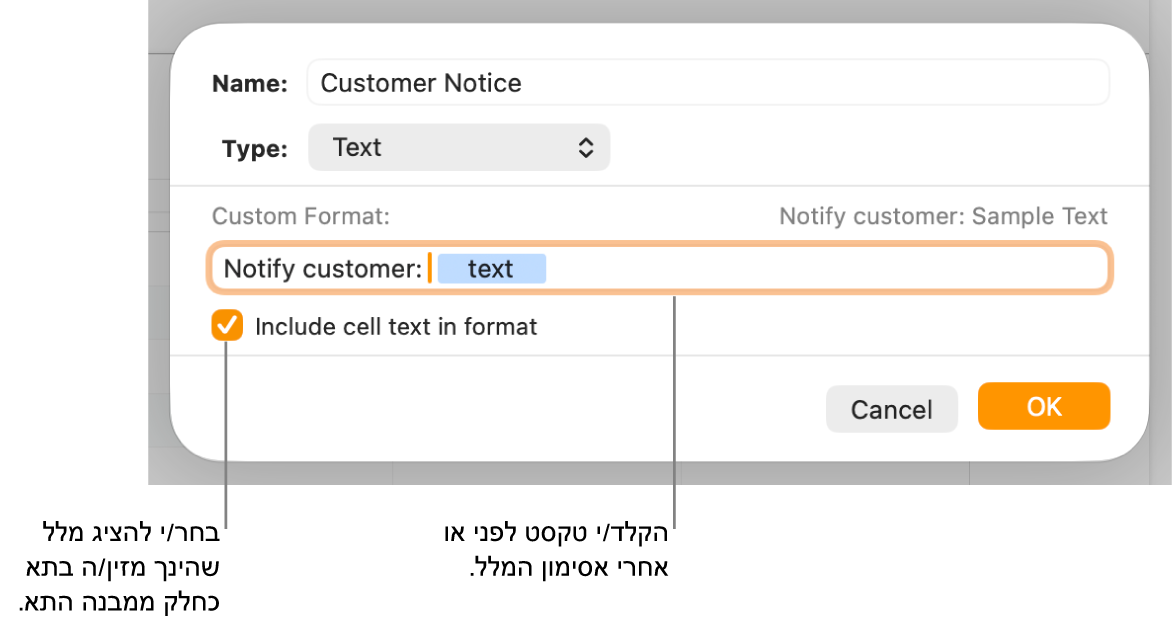Click the Name text field
The height and width of the screenshot is (627, 1172).
coord(708,83)
